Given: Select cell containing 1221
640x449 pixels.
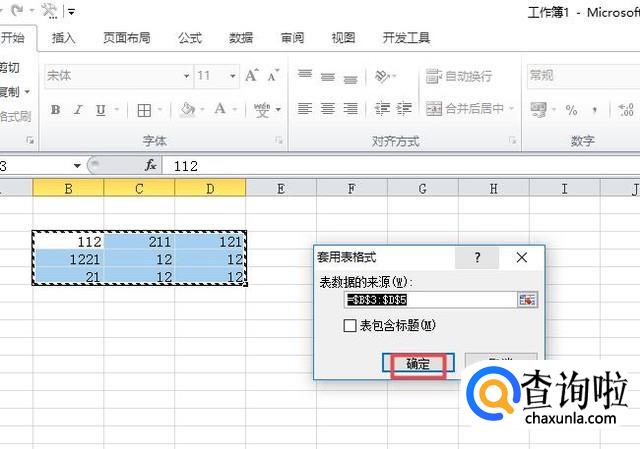Looking at the screenshot, I should (68, 259).
